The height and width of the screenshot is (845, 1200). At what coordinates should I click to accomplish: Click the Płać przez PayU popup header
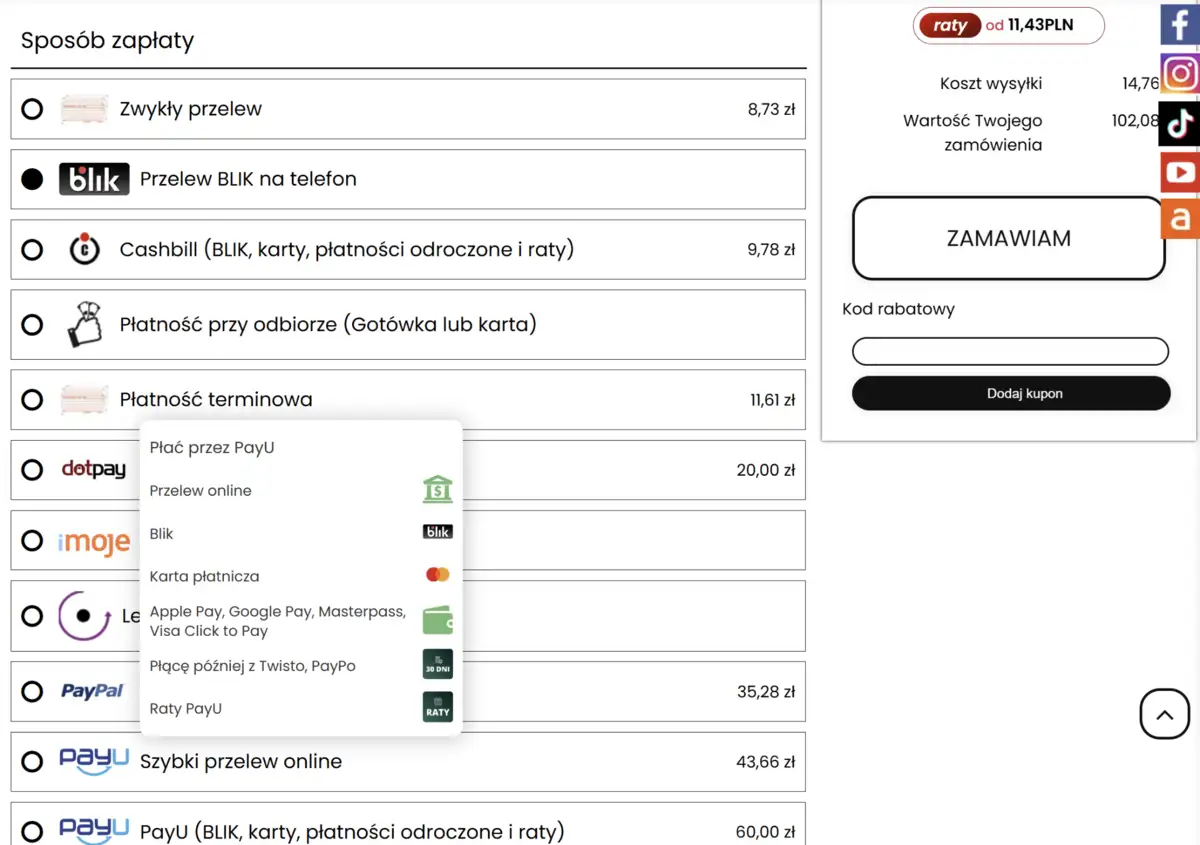[212, 447]
